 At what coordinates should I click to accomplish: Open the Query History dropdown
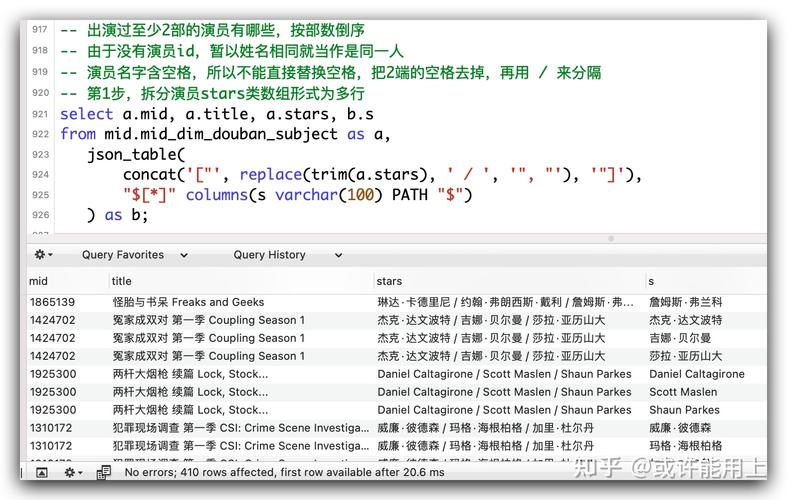[288, 255]
